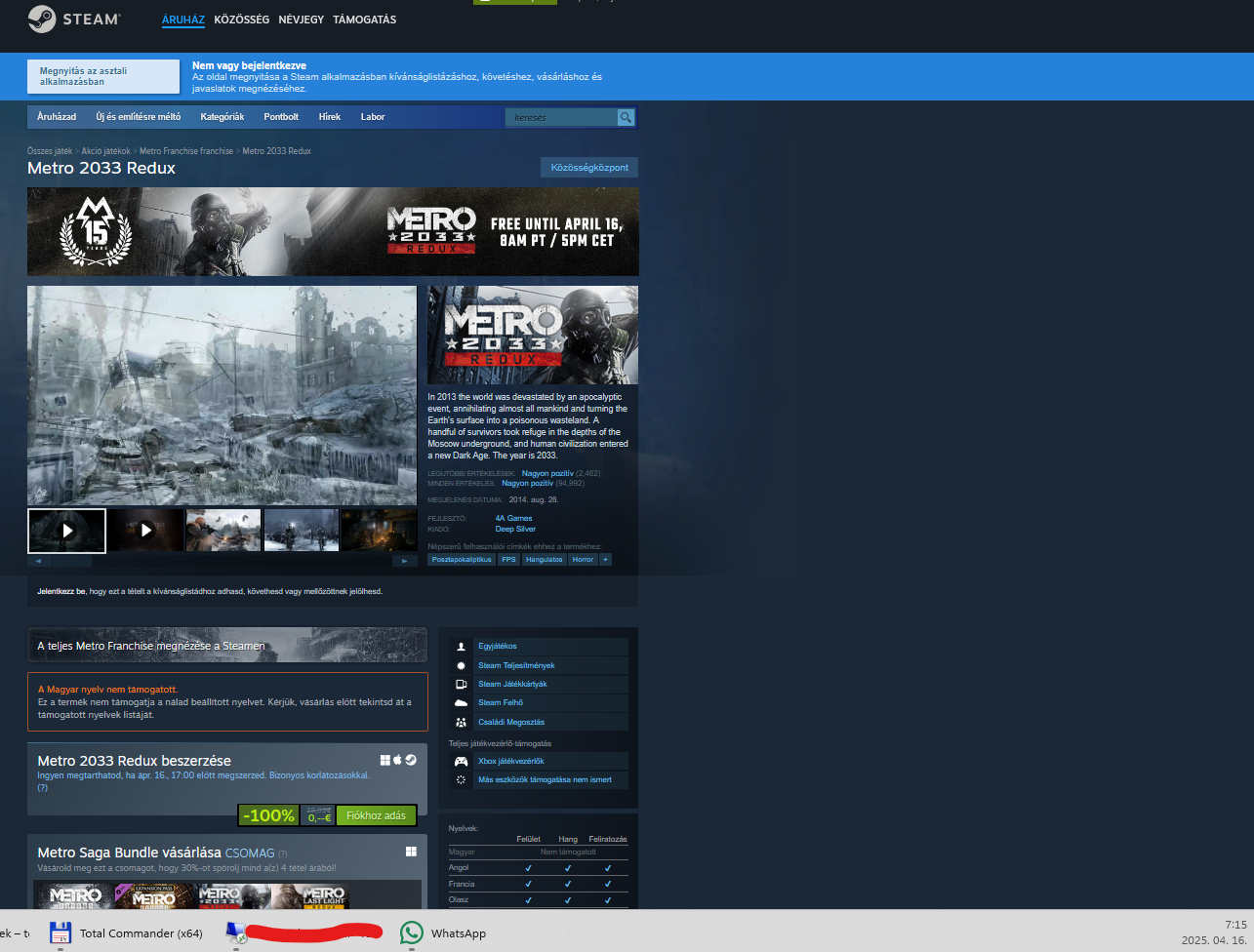Select the soldier gunfight screenshot thumbnail
1254x952 pixels.
pyautogui.click(x=223, y=531)
